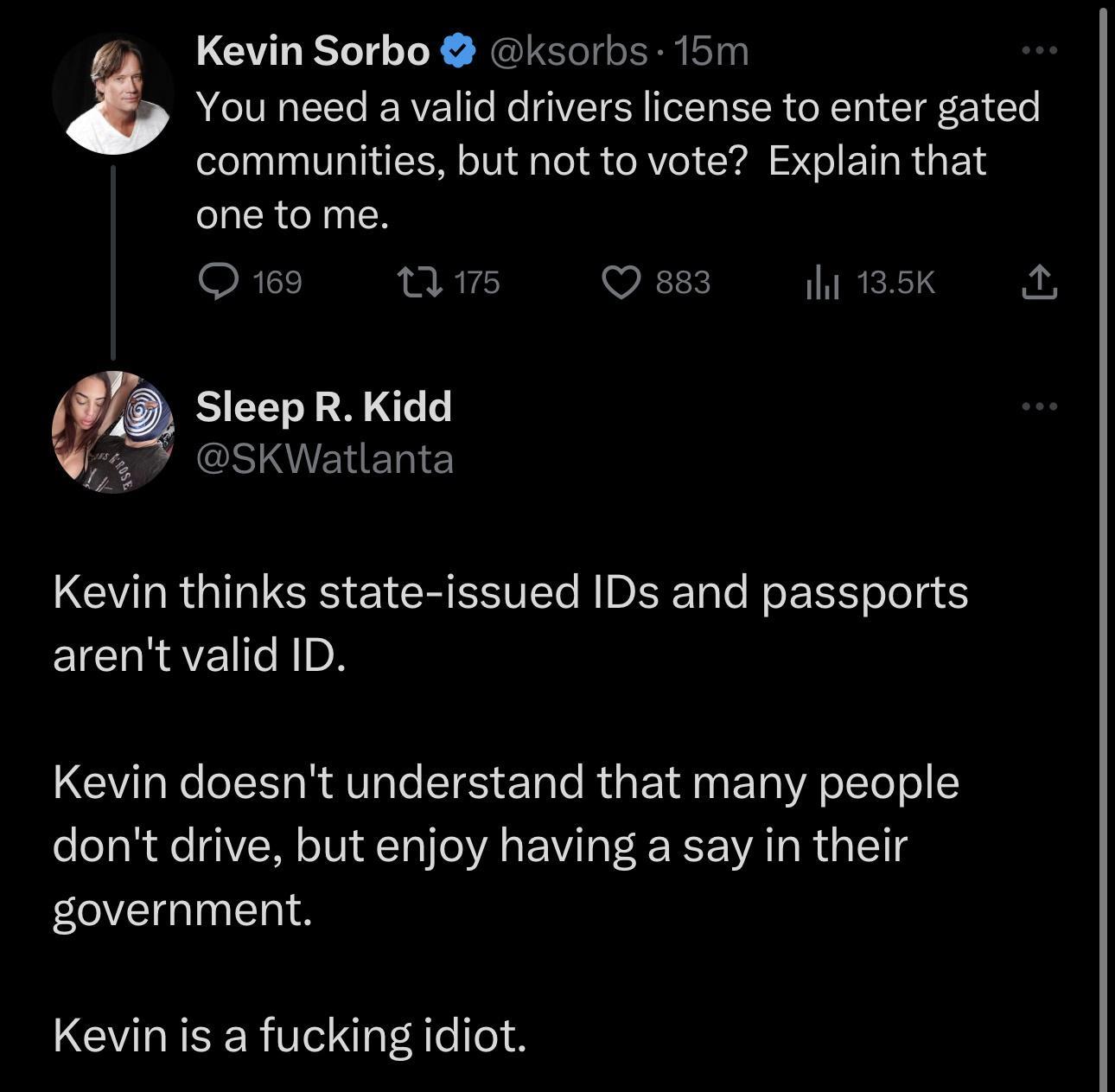Open Kevin Sorbo's profile avatar
The height and width of the screenshot is (1092, 1115).
click(115, 91)
